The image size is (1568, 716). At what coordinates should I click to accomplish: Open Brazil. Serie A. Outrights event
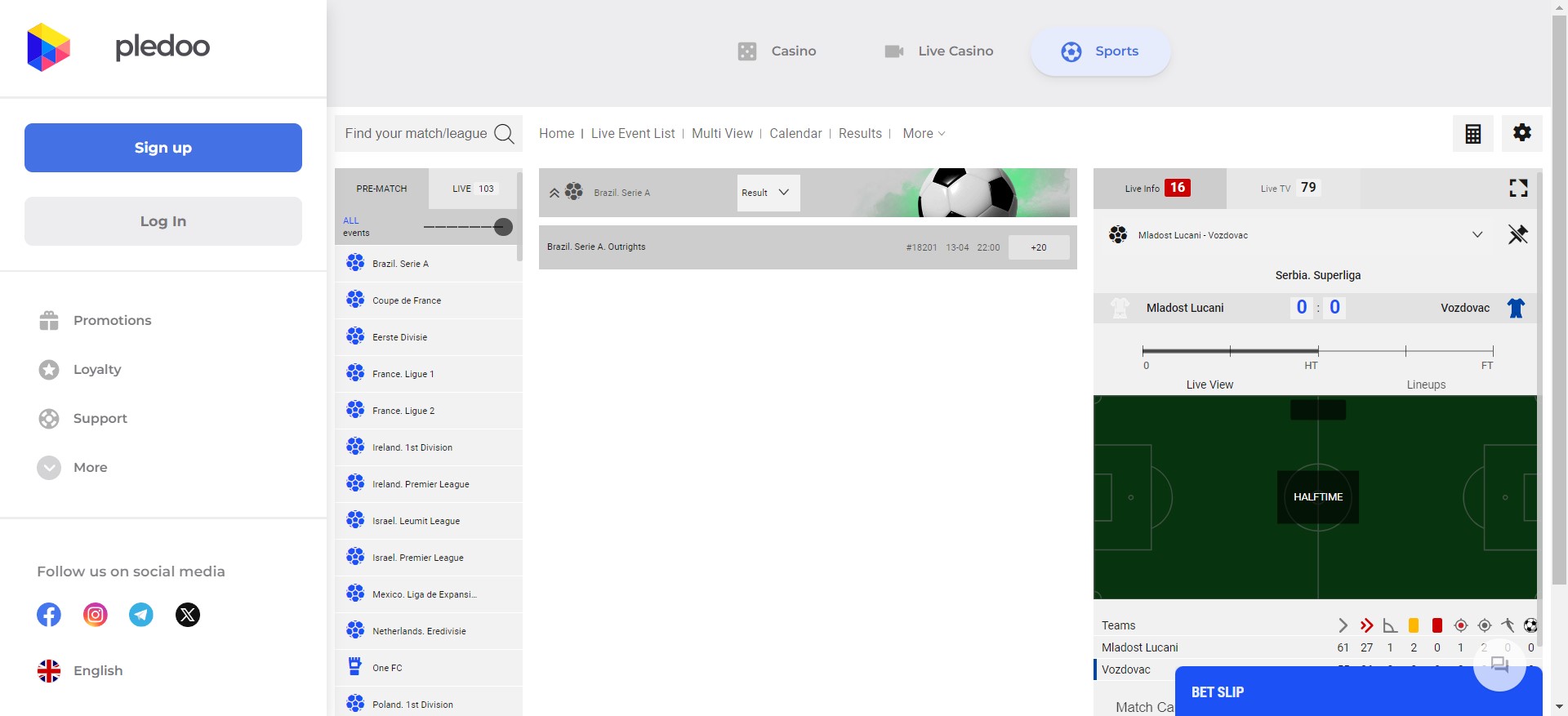pos(596,247)
